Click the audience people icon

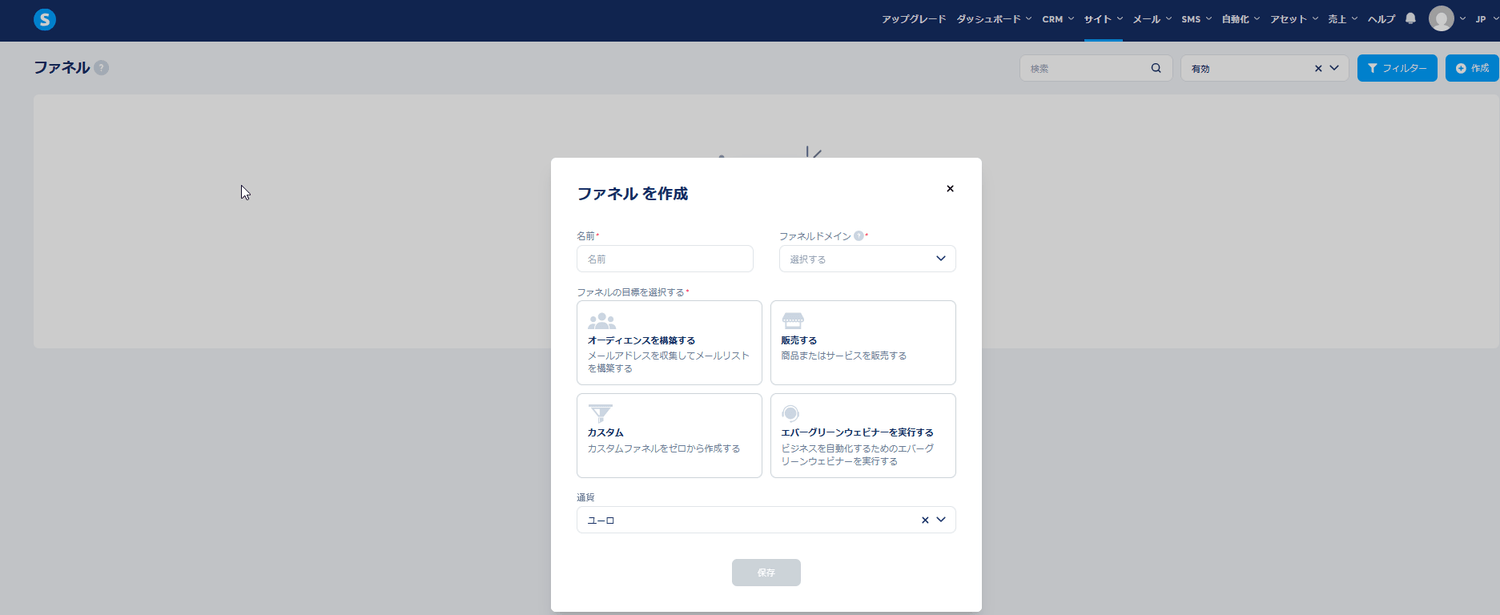[x=602, y=321]
